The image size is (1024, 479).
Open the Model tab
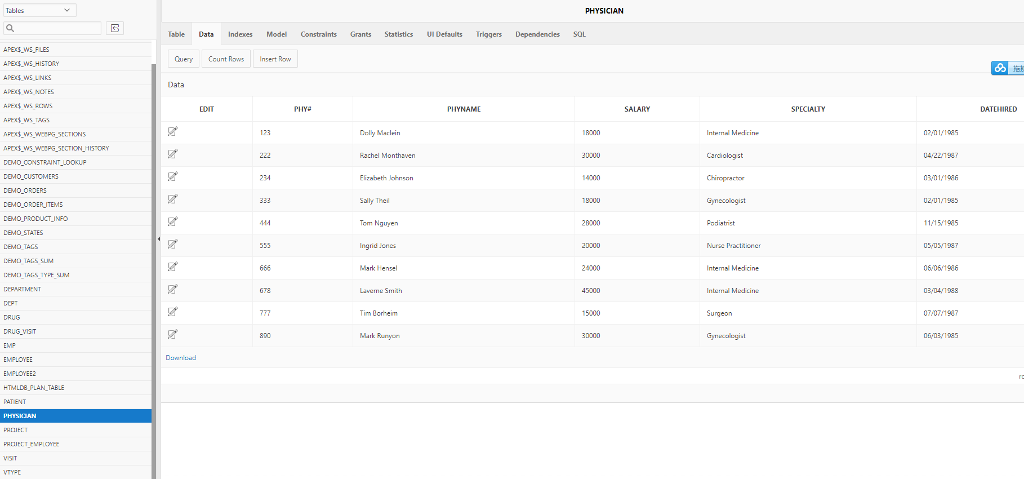click(x=277, y=34)
